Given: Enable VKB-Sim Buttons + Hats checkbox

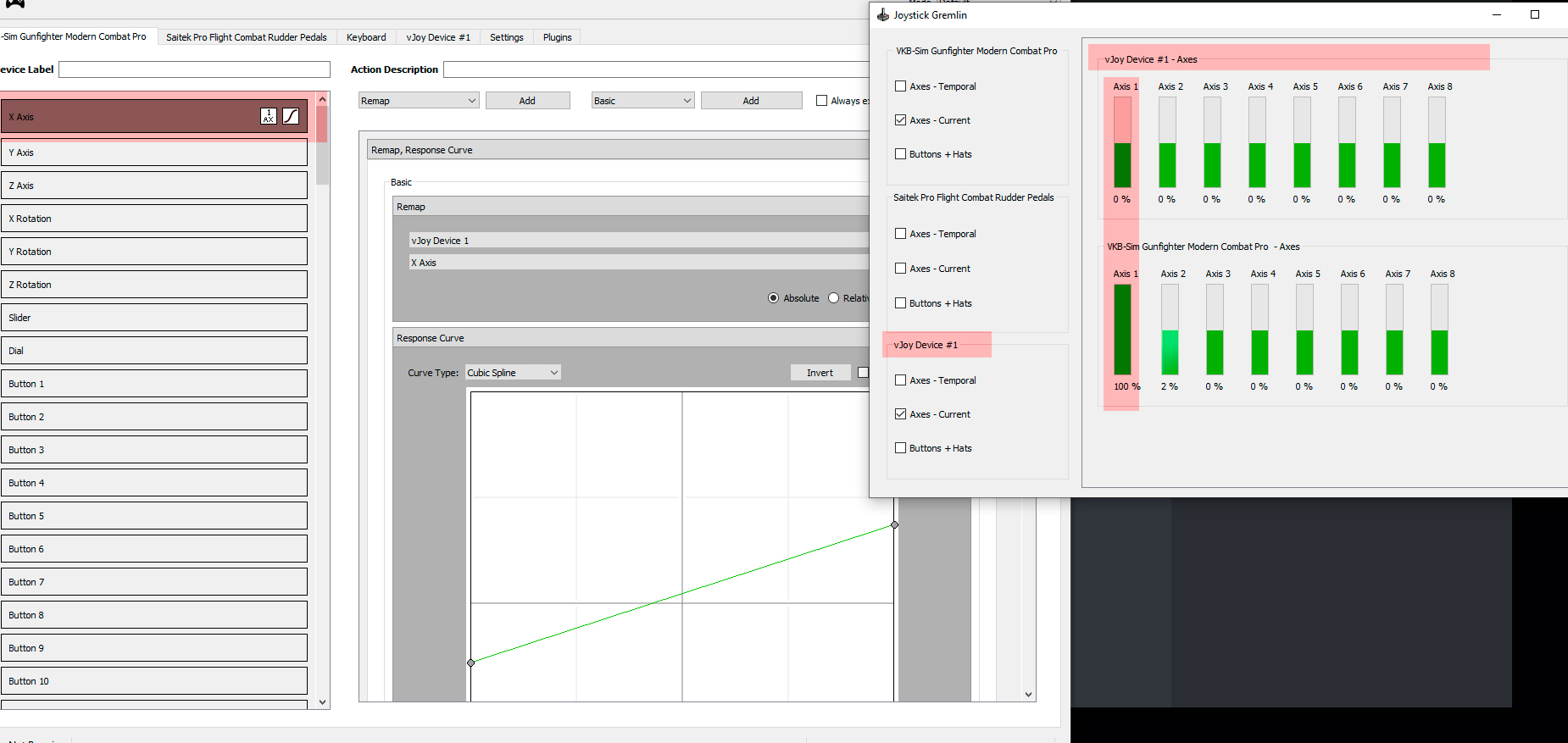Looking at the screenshot, I should click(x=901, y=154).
